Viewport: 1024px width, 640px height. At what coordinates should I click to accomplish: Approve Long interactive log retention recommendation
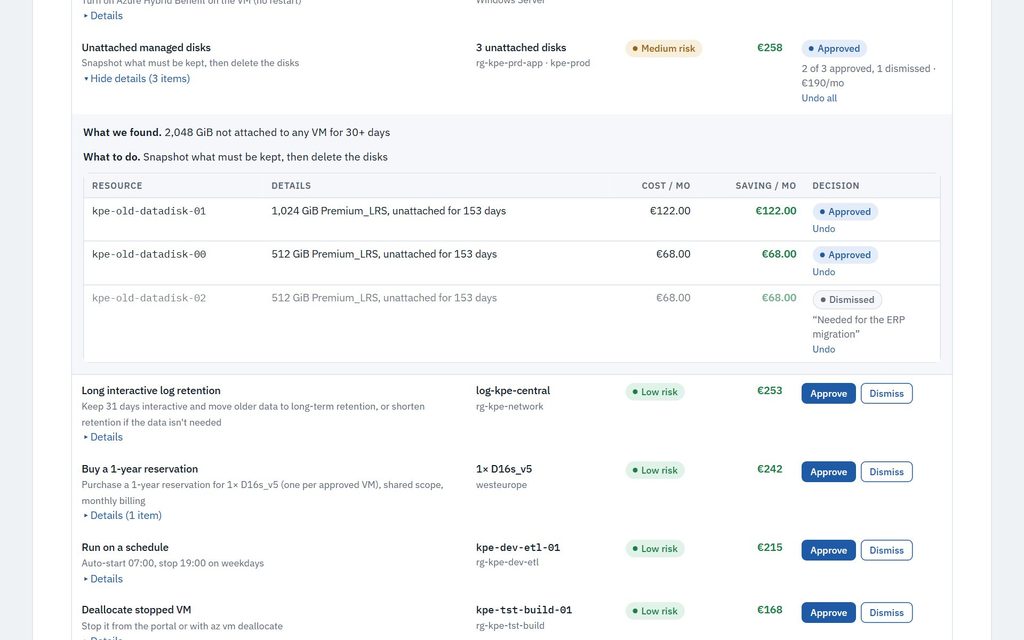click(x=828, y=393)
